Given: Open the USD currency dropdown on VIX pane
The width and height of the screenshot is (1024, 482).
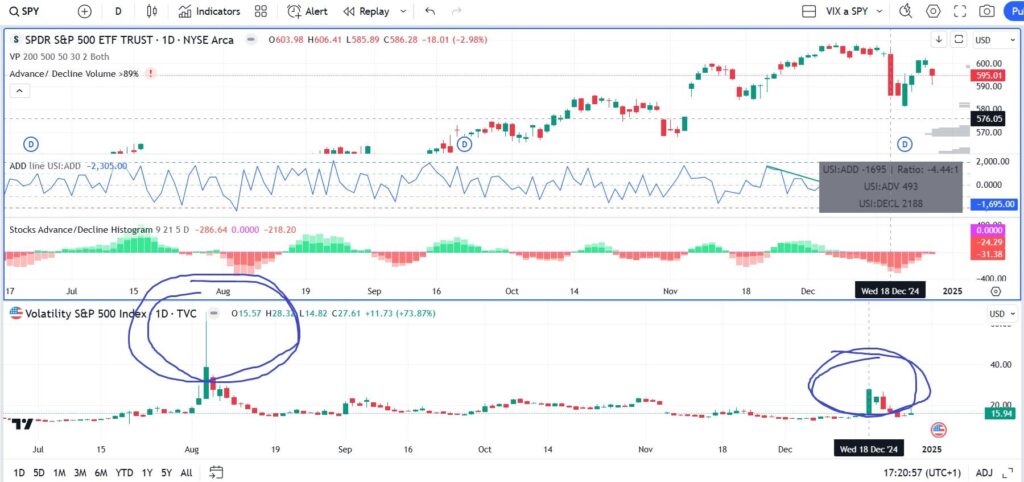Looking at the screenshot, I should (1001, 314).
